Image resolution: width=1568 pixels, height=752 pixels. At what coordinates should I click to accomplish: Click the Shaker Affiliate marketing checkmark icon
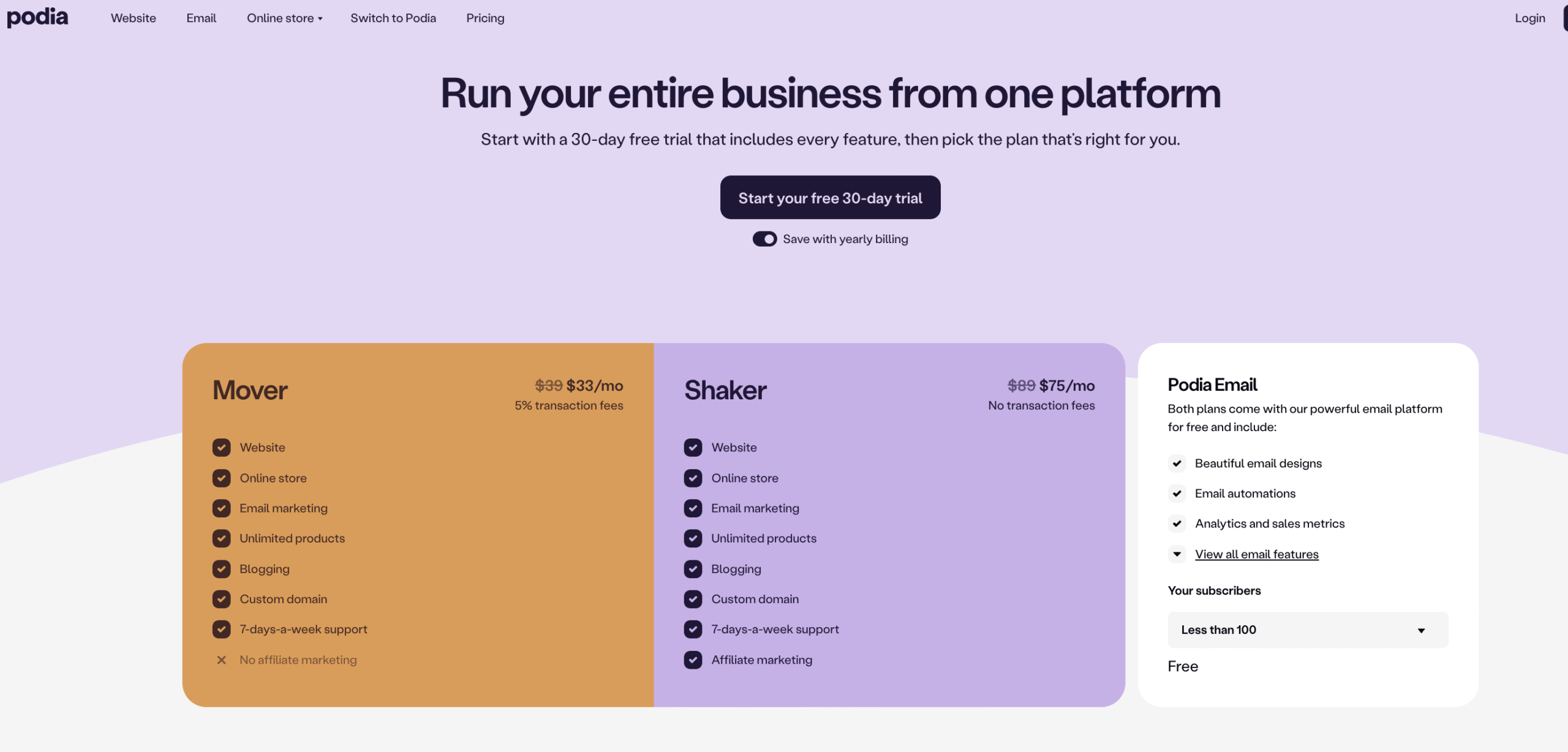(x=693, y=660)
